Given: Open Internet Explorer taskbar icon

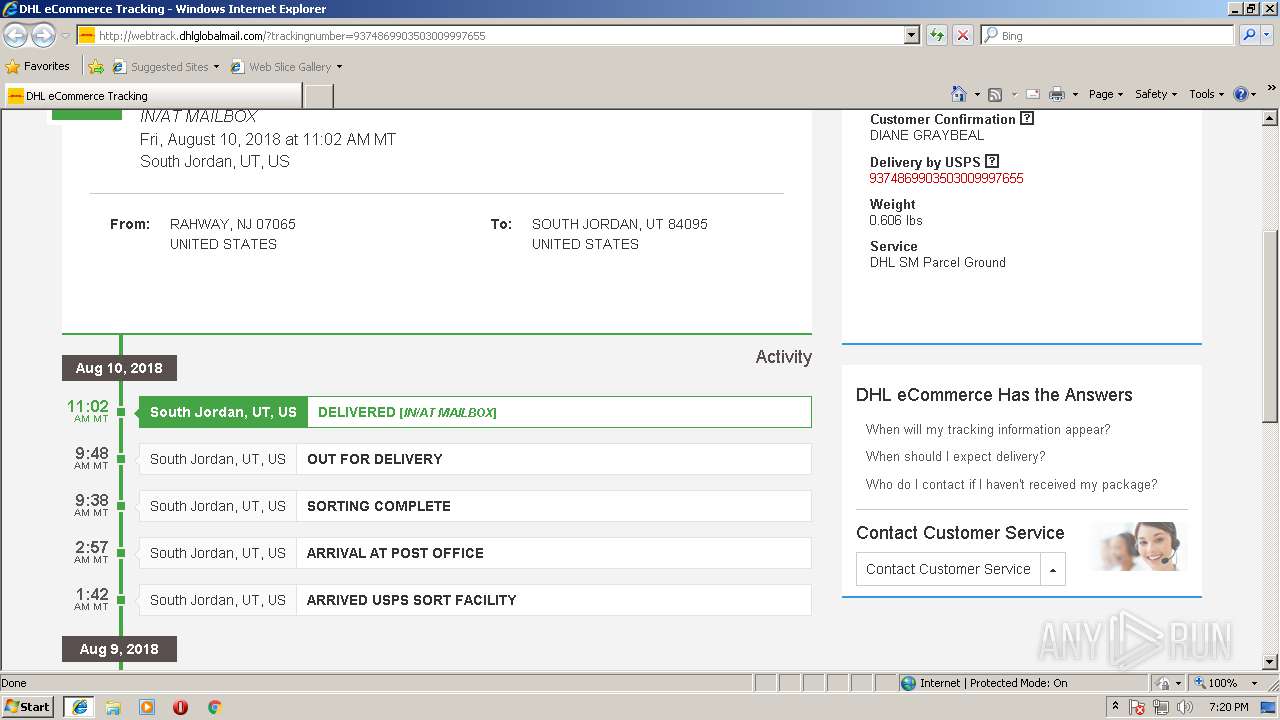Looking at the screenshot, I should pyautogui.click(x=79, y=707).
